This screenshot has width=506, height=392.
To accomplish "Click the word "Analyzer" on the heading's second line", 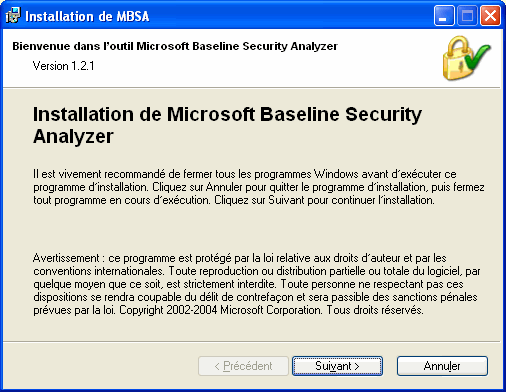I will tap(73, 137).
